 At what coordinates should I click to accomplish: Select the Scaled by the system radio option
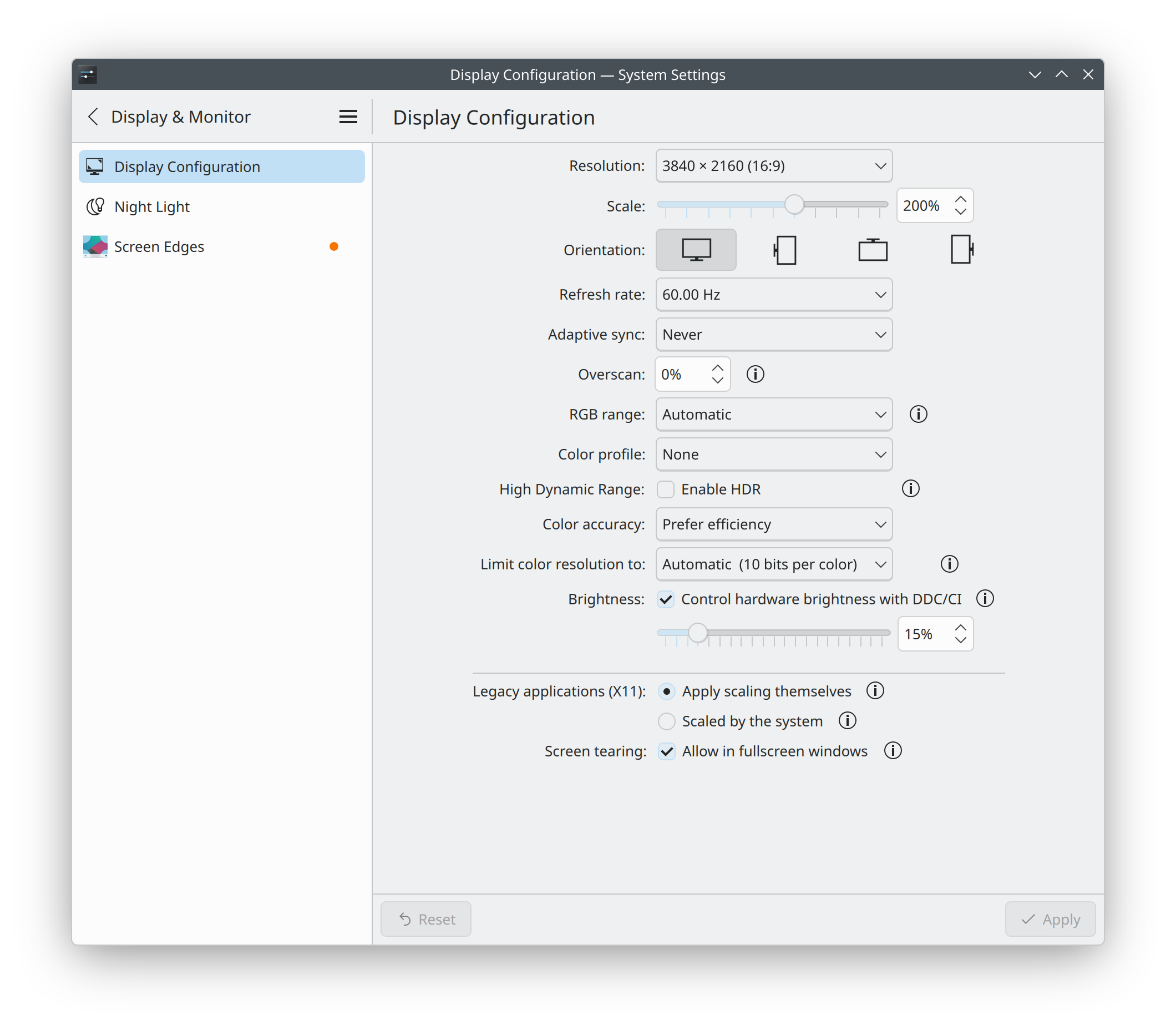coord(666,721)
